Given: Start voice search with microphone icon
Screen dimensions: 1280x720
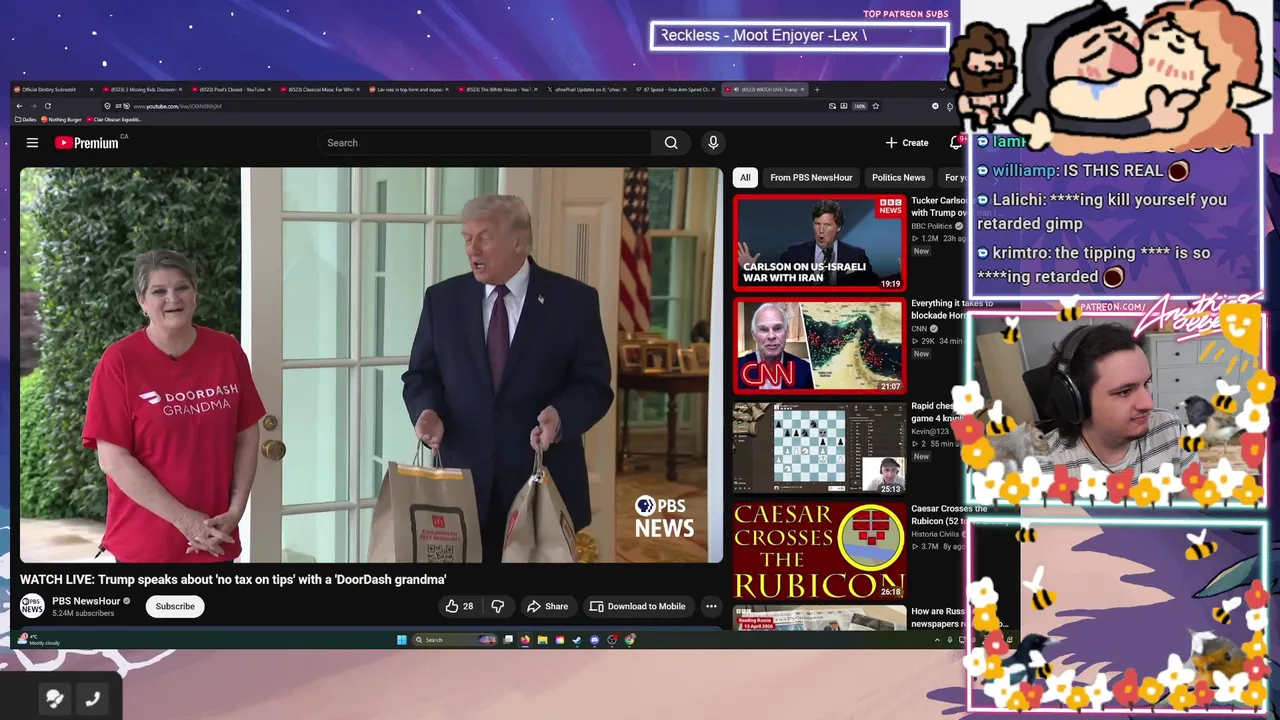Looking at the screenshot, I should pos(713,143).
